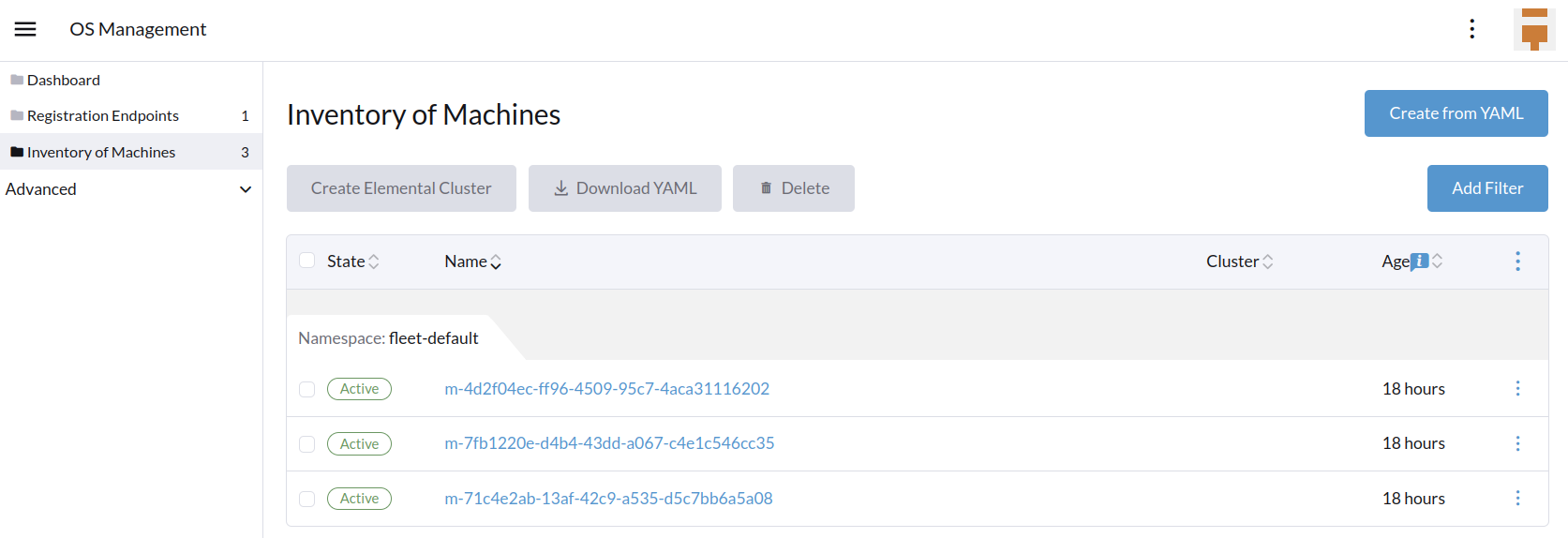Open machine m-7fb1220e-d4b4-43dd-a067-c4e1c546cc35 link
This screenshot has width=1568, height=538.
point(609,443)
